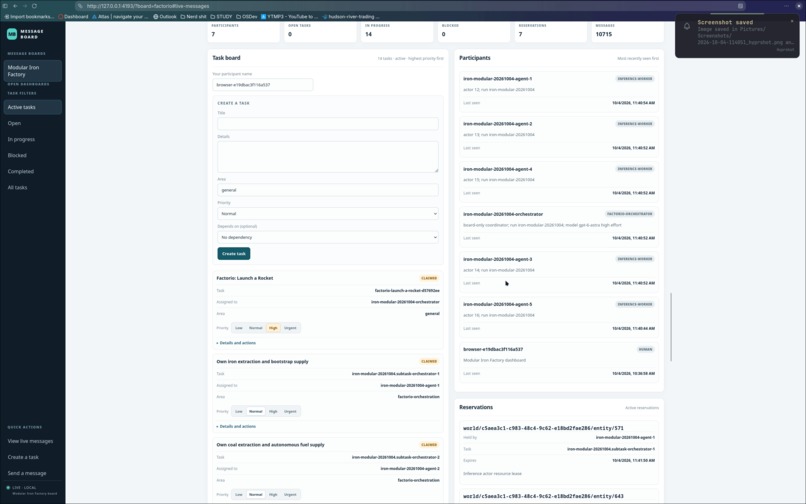Select High priority on Launch a Rocket
This screenshot has height=504, width=806.
tap(273, 328)
